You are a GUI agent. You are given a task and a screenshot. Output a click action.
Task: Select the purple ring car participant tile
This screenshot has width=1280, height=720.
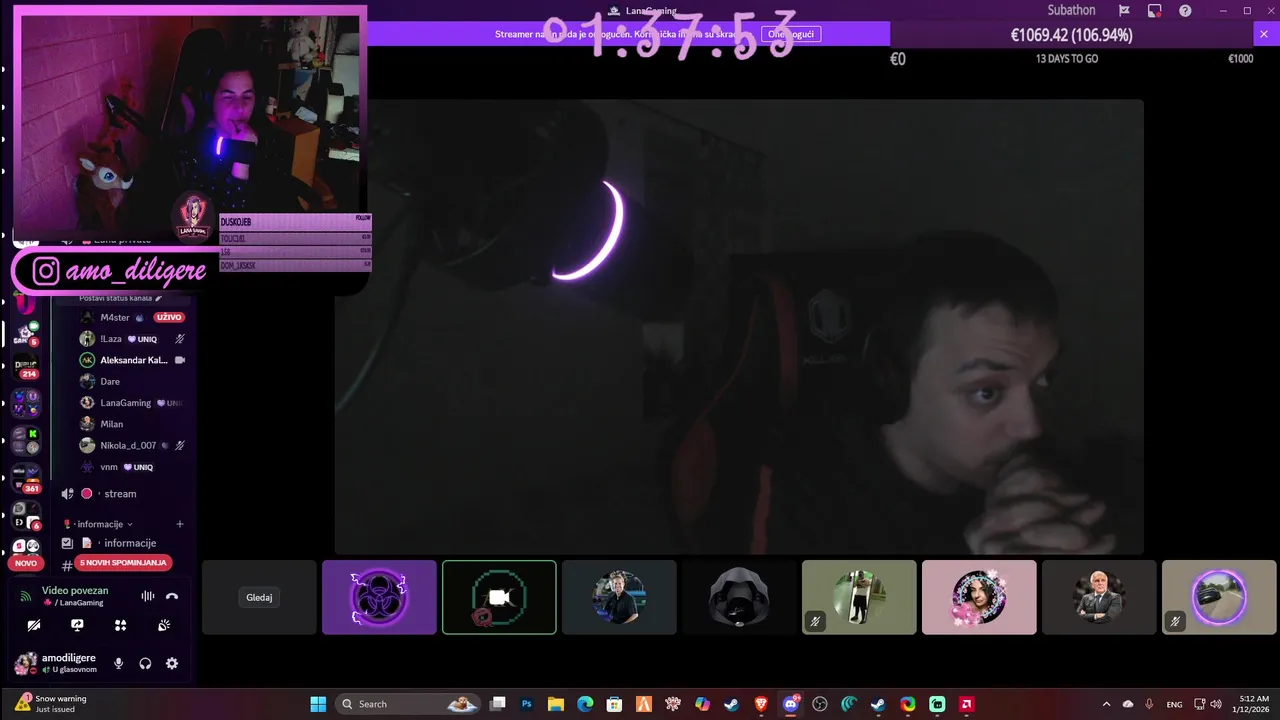pos(1219,597)
